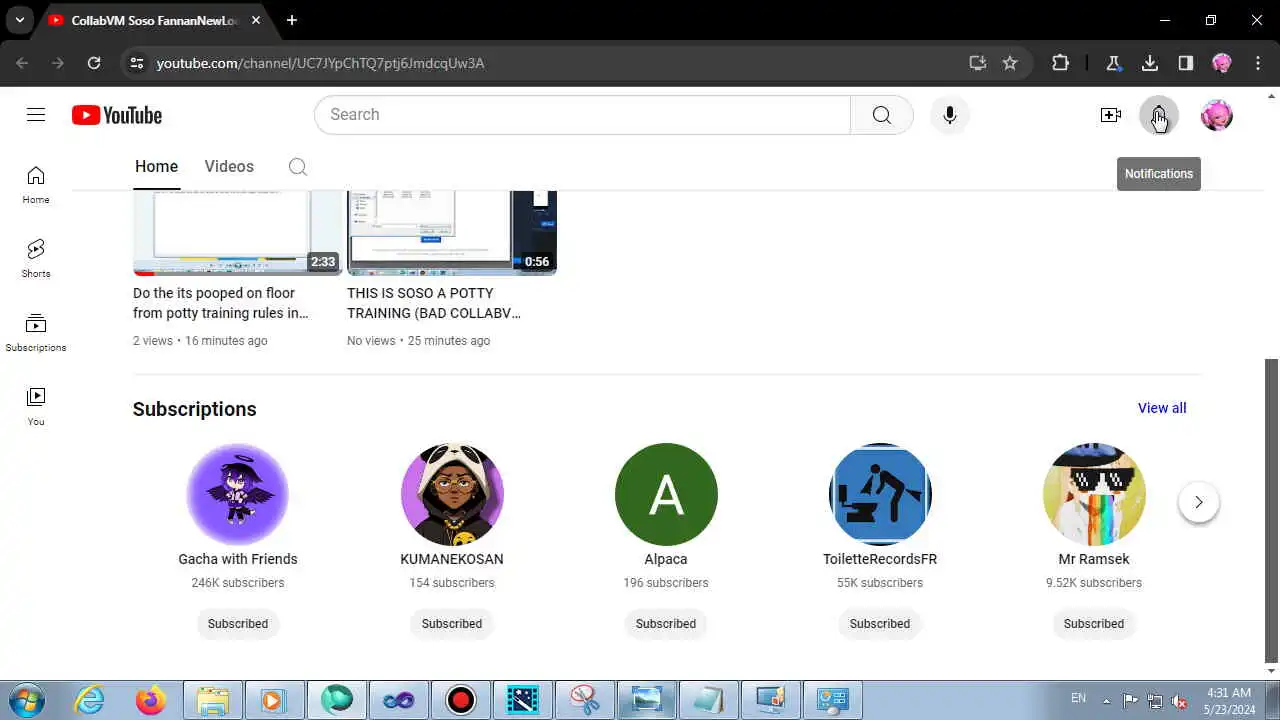Open a new tab with plus button
Screen dimensions: 1280x720
click(292, 20)
